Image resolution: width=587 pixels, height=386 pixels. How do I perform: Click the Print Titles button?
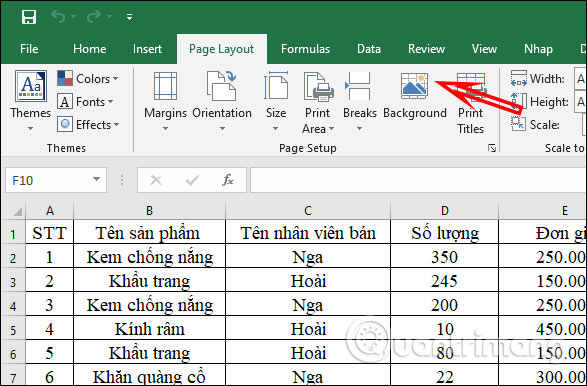(471, 102)
